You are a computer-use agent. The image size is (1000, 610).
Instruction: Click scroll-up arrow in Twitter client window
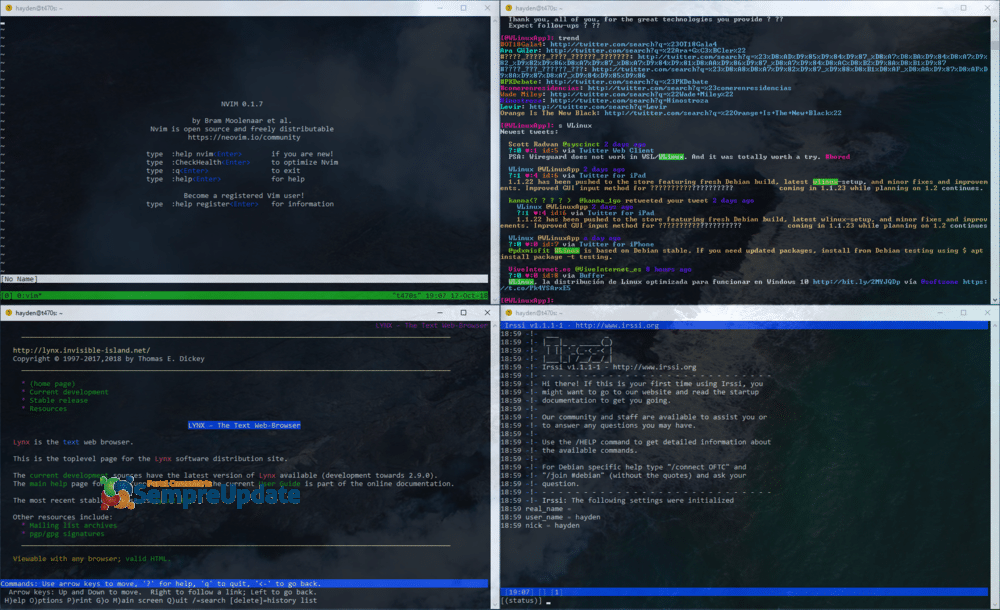[995, 20]
